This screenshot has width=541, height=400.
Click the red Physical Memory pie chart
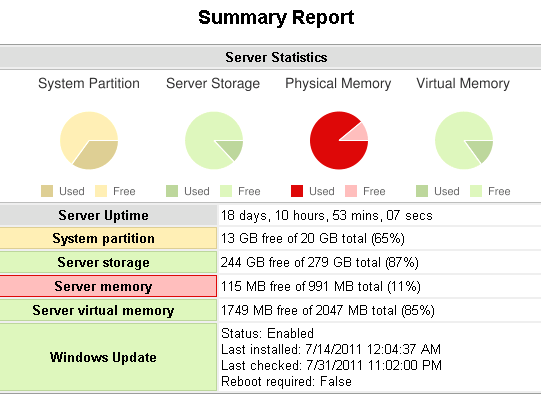[x=339, y=140]
